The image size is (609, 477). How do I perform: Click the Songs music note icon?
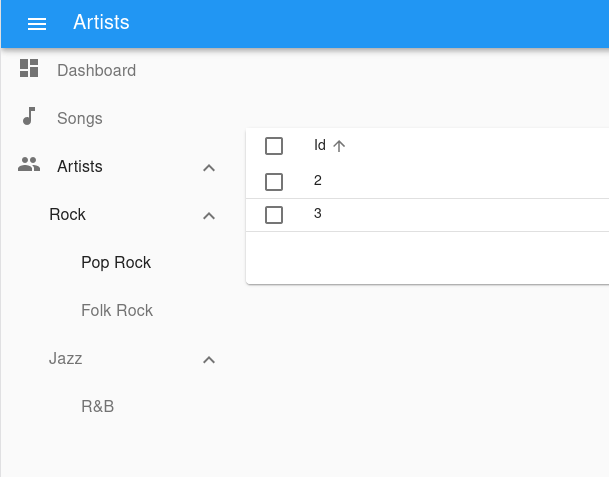point(29,117)
